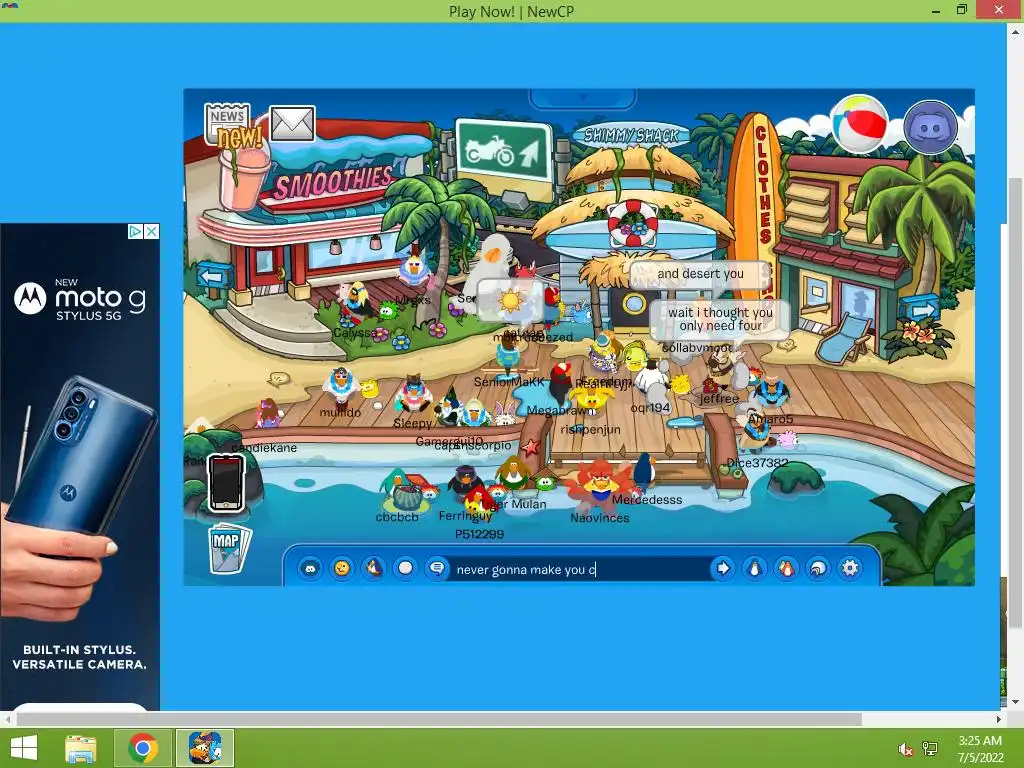The image size is (1024, 768).
Task: Open the emoticons smiley menu
Action: [x=342, y=569]
